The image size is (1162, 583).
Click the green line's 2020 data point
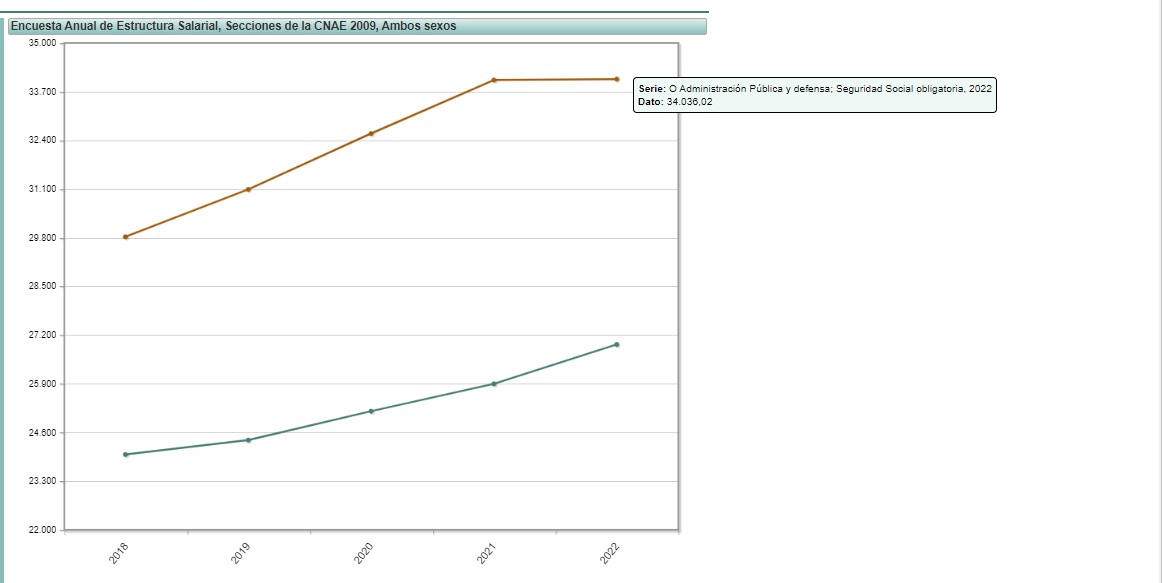371,411
